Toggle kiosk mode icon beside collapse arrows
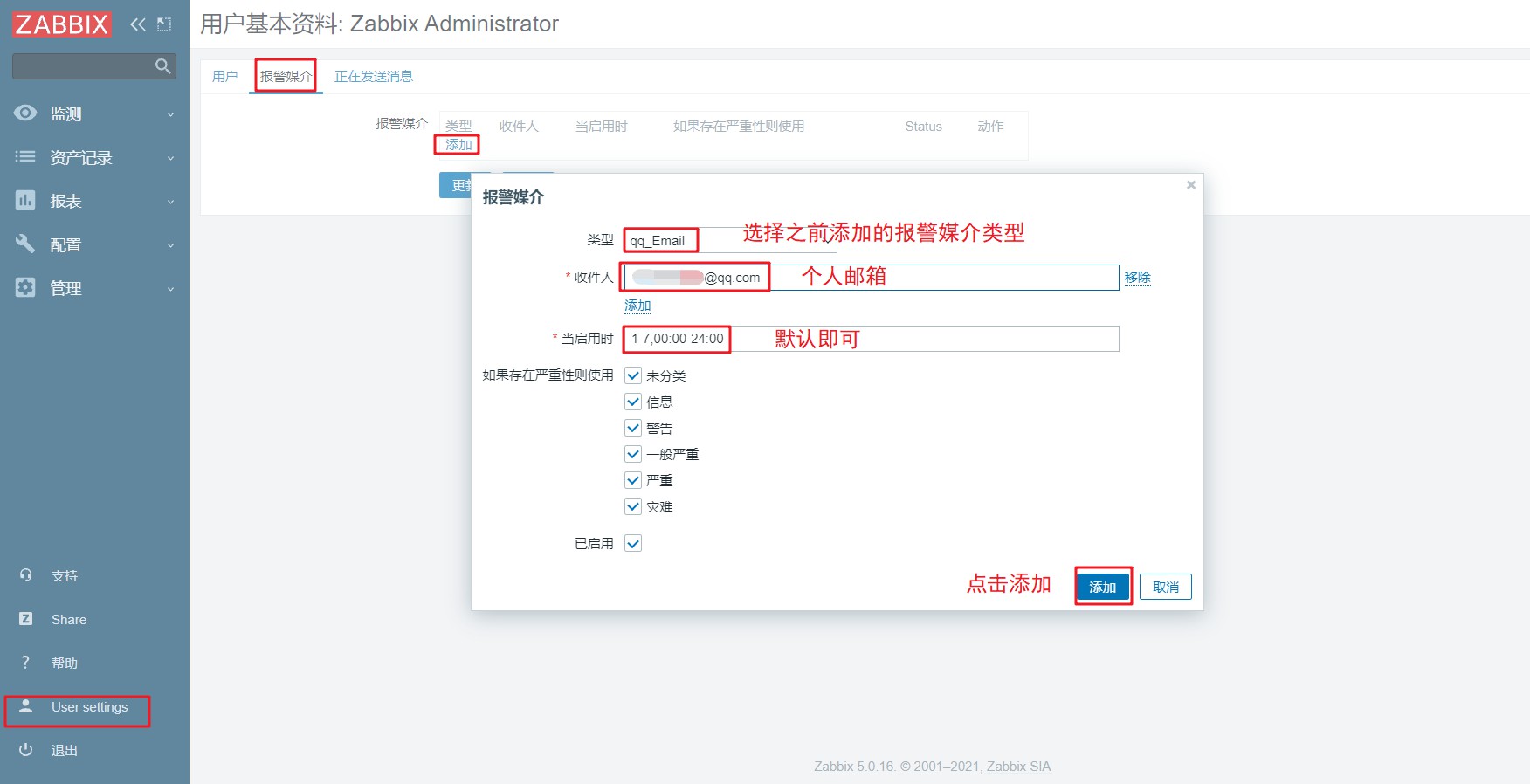The height and width of the screenshot is (784, 1530). pyautogui.click(x=164, y=24)
